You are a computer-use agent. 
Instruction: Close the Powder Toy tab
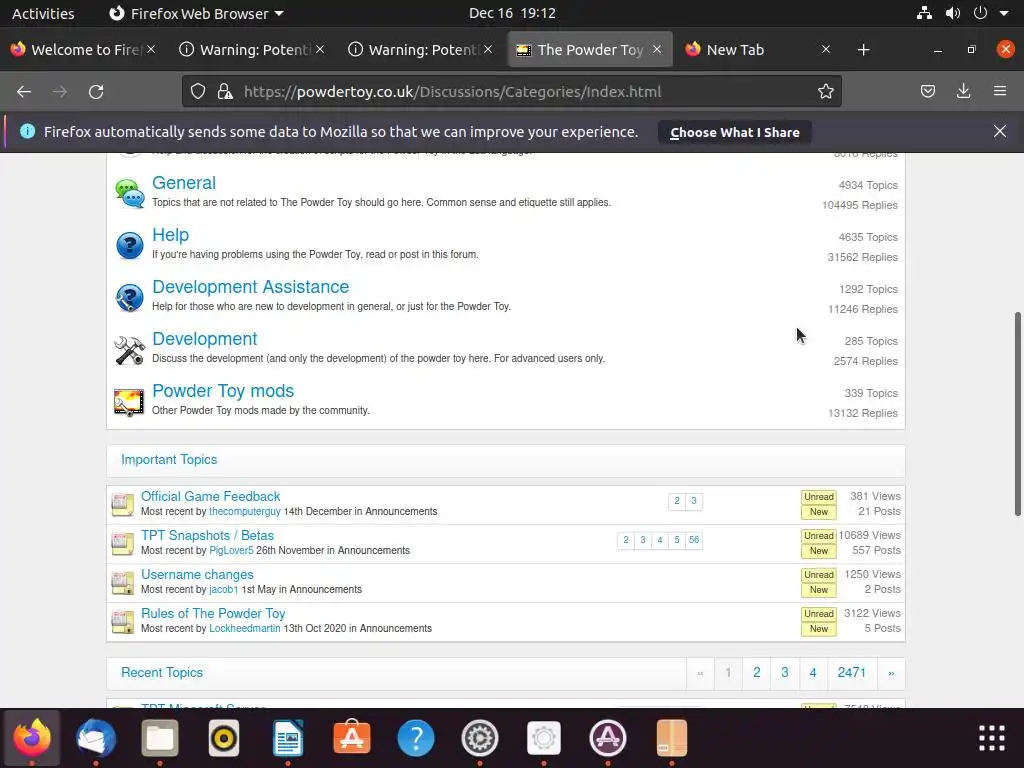[657, 49]
